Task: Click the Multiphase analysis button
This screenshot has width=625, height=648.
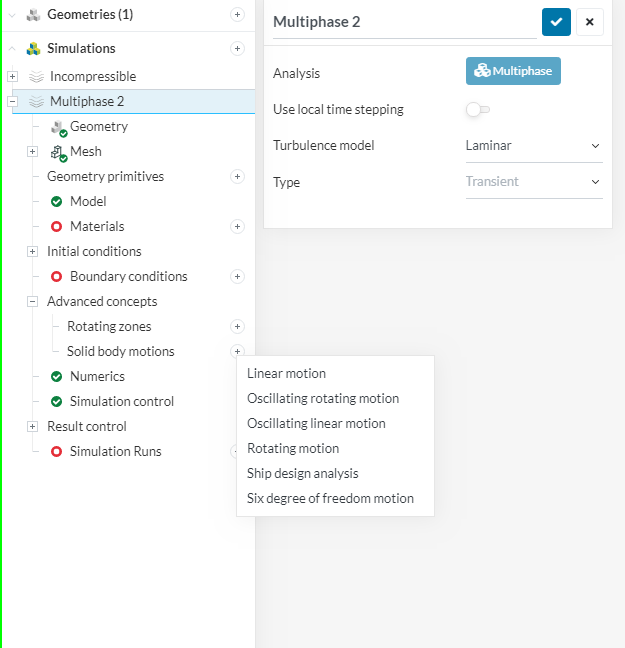Action: [x=513, y=71]
